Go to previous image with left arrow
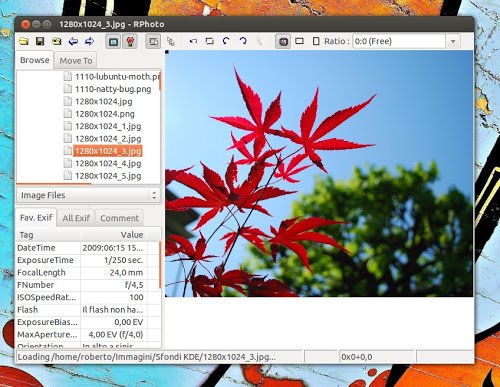This screenshot has height=387, width=500. [73, 41]
